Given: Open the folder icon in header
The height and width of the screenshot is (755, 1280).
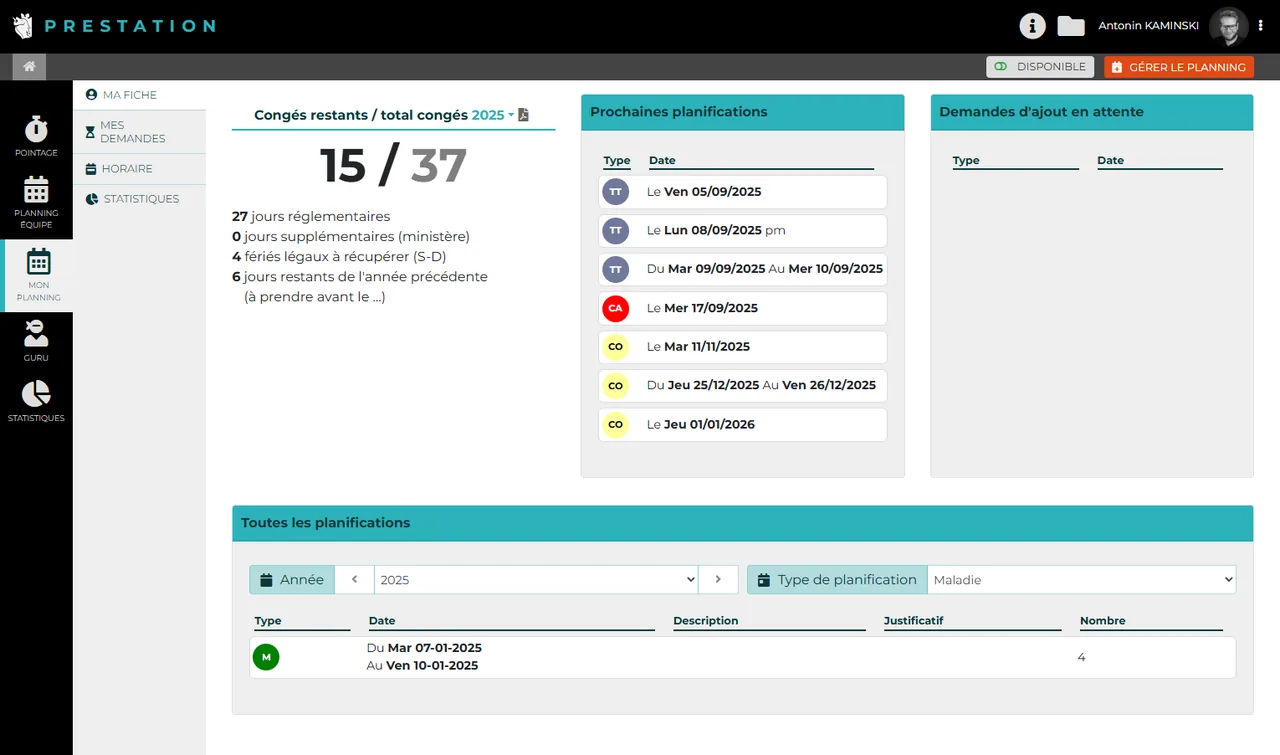Looking at the screenshot, I should click(x=1071, y=26).
